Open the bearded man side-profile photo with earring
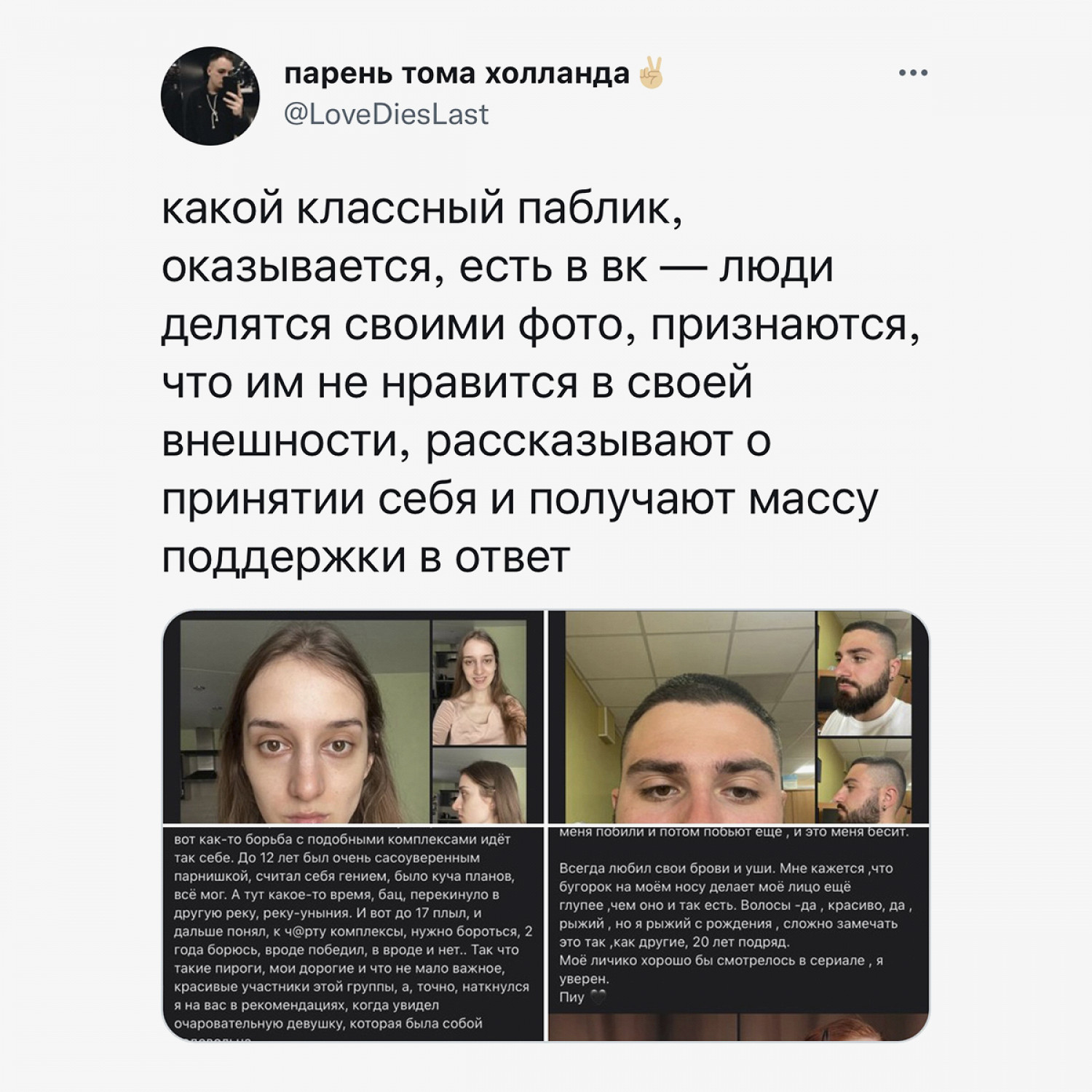 [864, 781]
